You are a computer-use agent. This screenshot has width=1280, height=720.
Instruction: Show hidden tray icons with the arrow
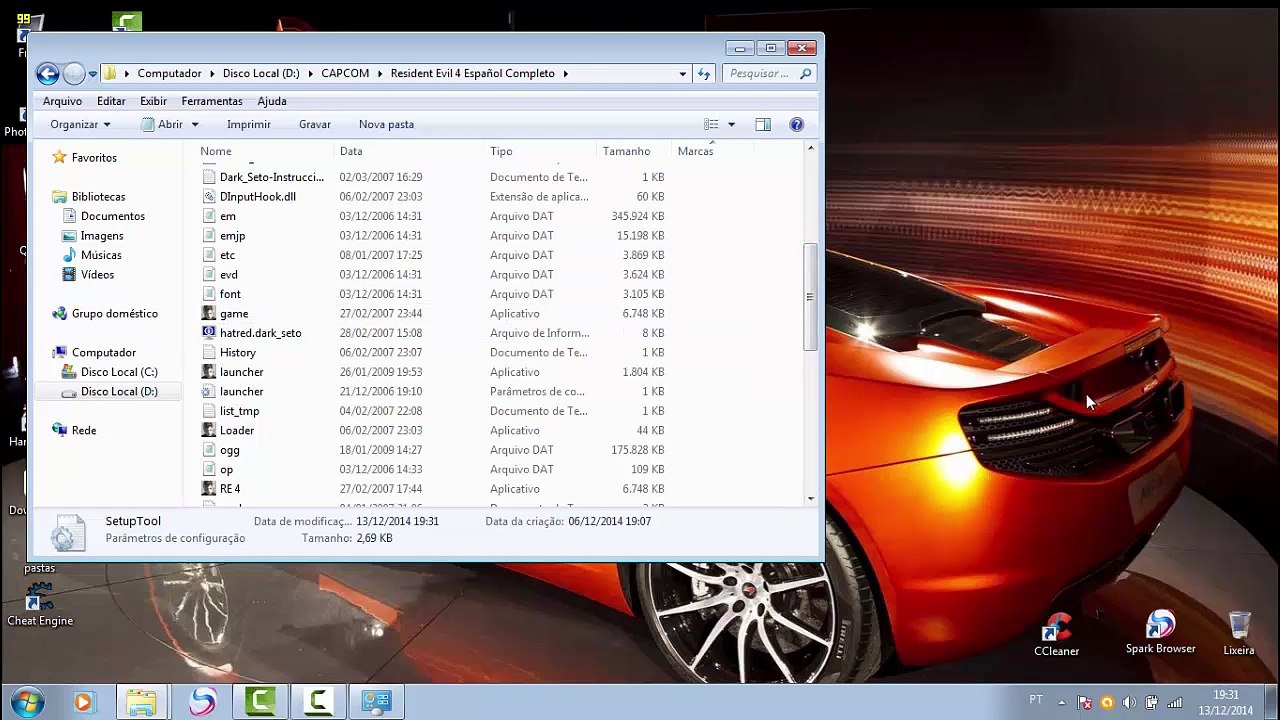pos(1061,702)
